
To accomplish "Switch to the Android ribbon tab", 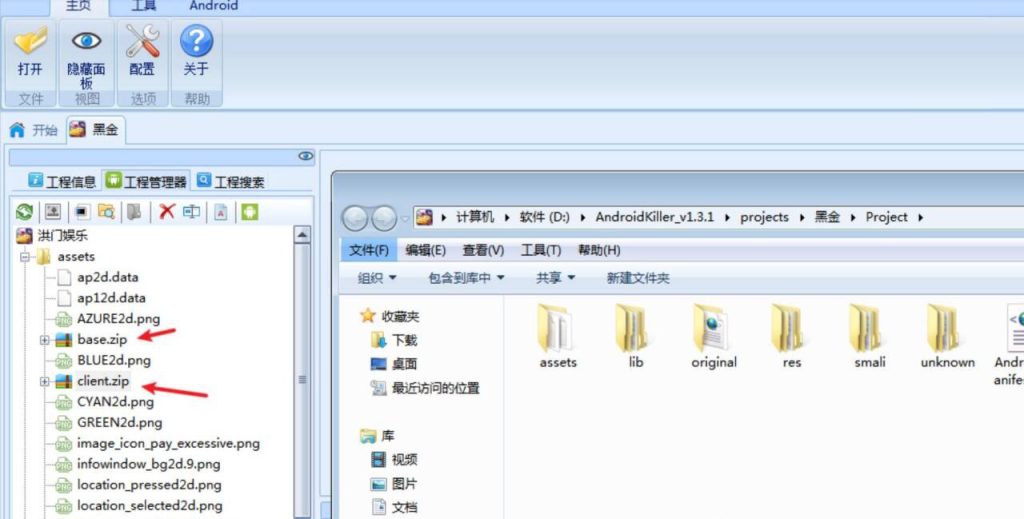I will [x=214, y=6].
